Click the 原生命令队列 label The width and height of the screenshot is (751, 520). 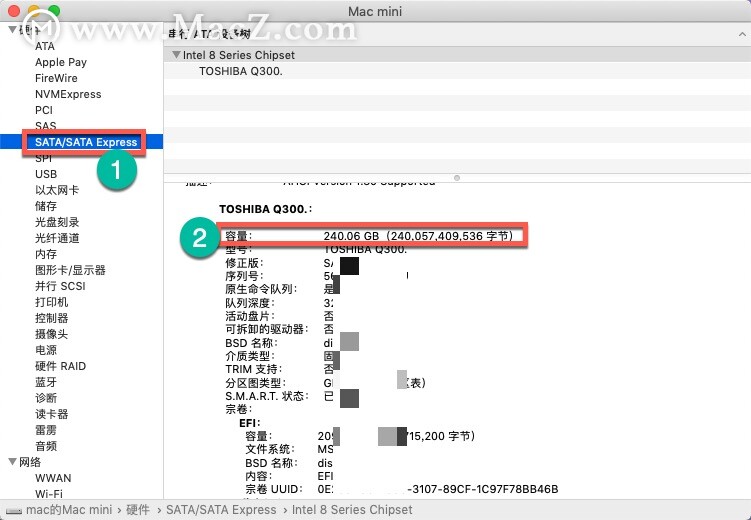(x=261, y=289)
